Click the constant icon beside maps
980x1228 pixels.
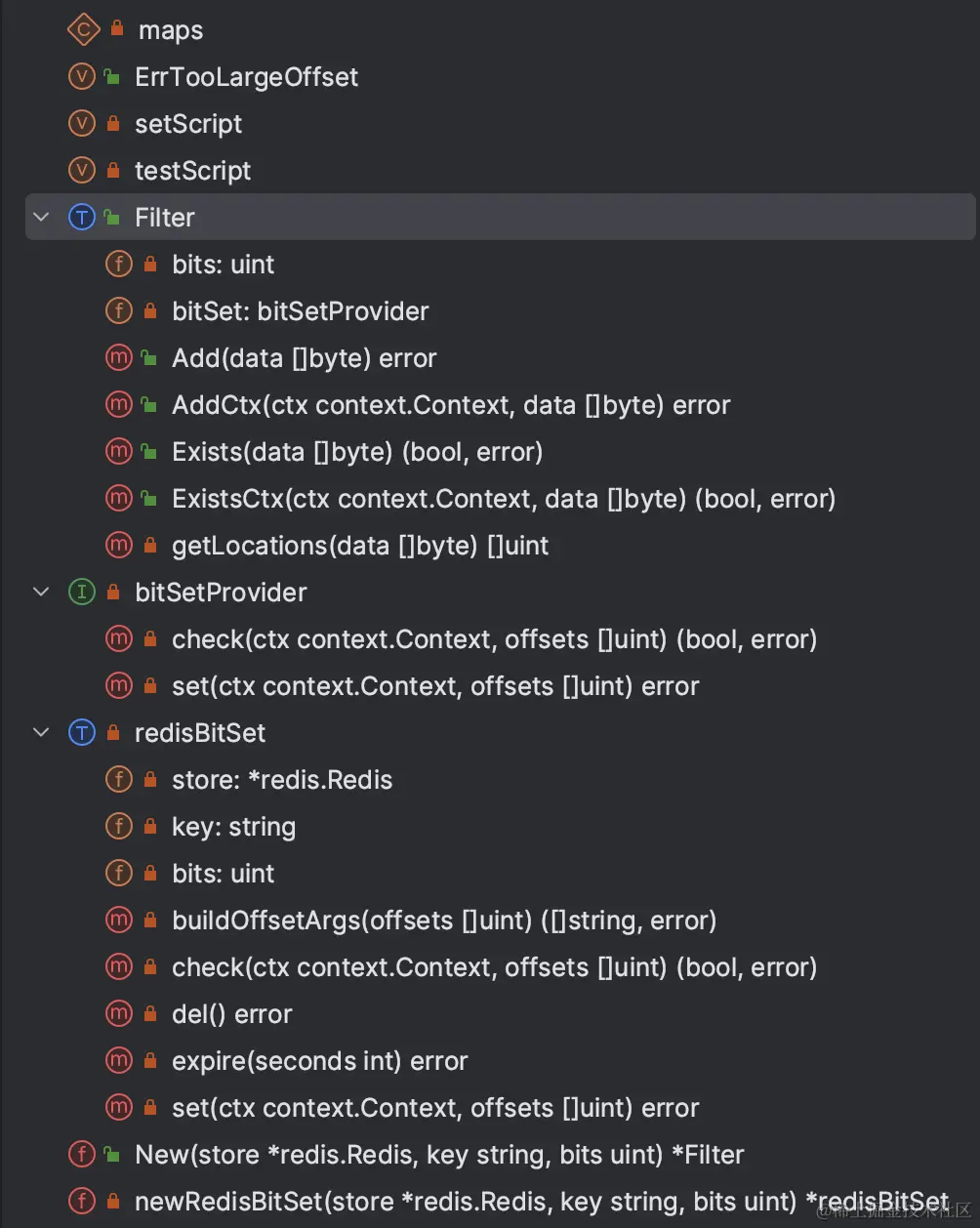click(x=82, y=30)
